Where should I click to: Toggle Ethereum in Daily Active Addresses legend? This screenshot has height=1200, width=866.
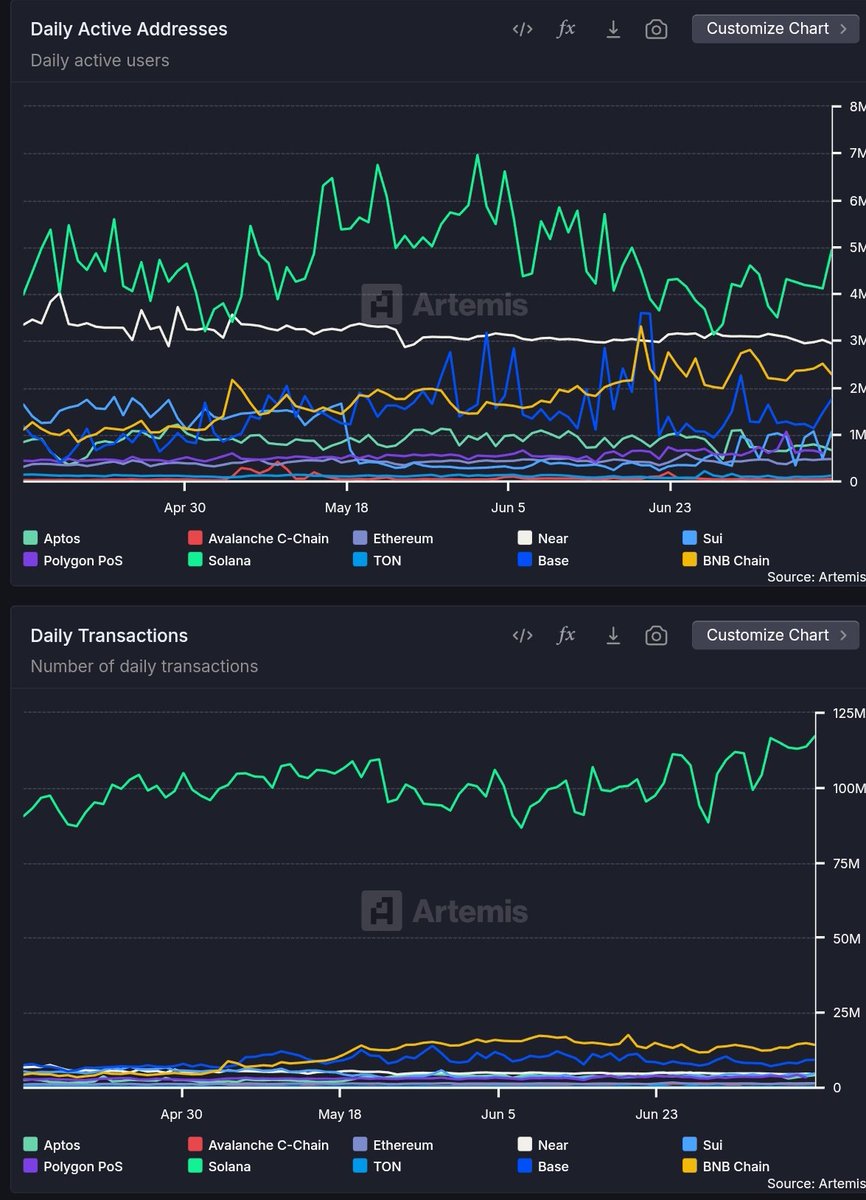[x=393, y=538]
